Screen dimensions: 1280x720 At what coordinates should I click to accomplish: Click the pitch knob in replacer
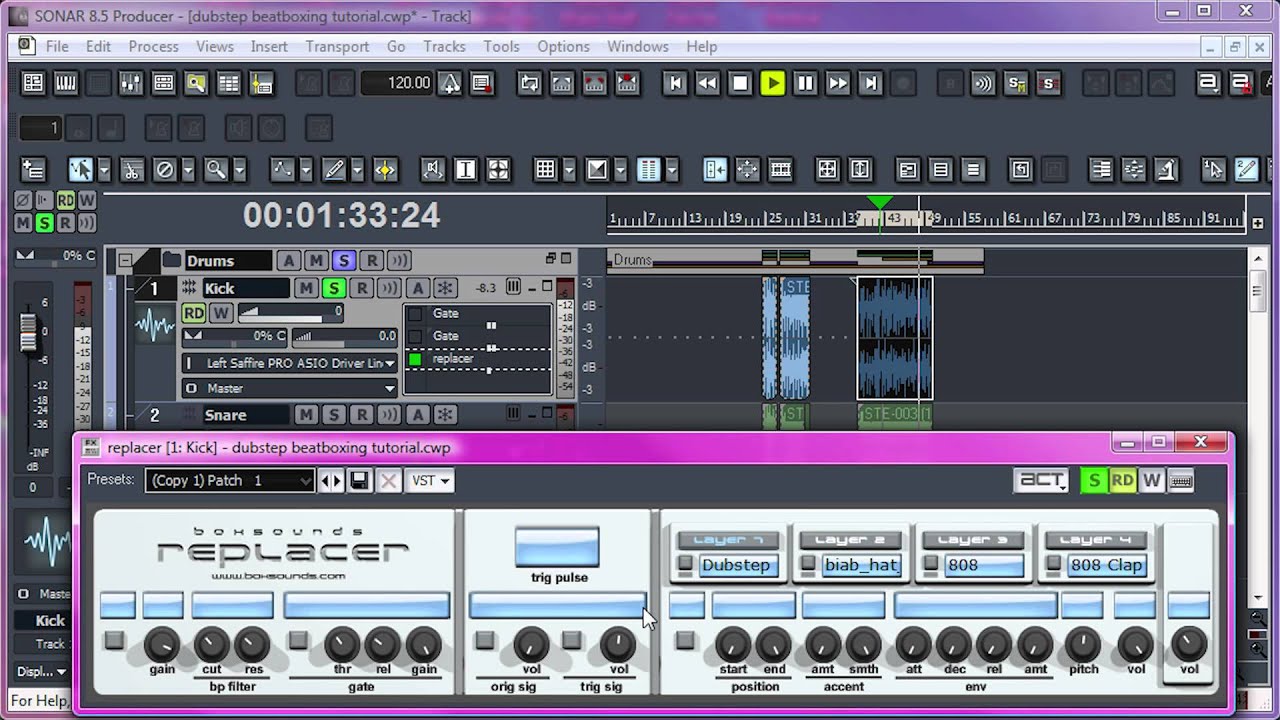click(1083, 645)
